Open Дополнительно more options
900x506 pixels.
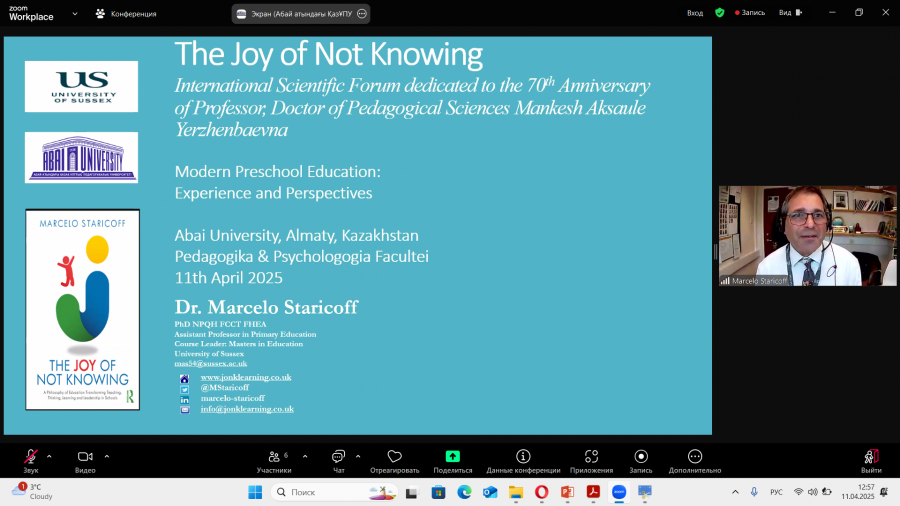(695, 461)
